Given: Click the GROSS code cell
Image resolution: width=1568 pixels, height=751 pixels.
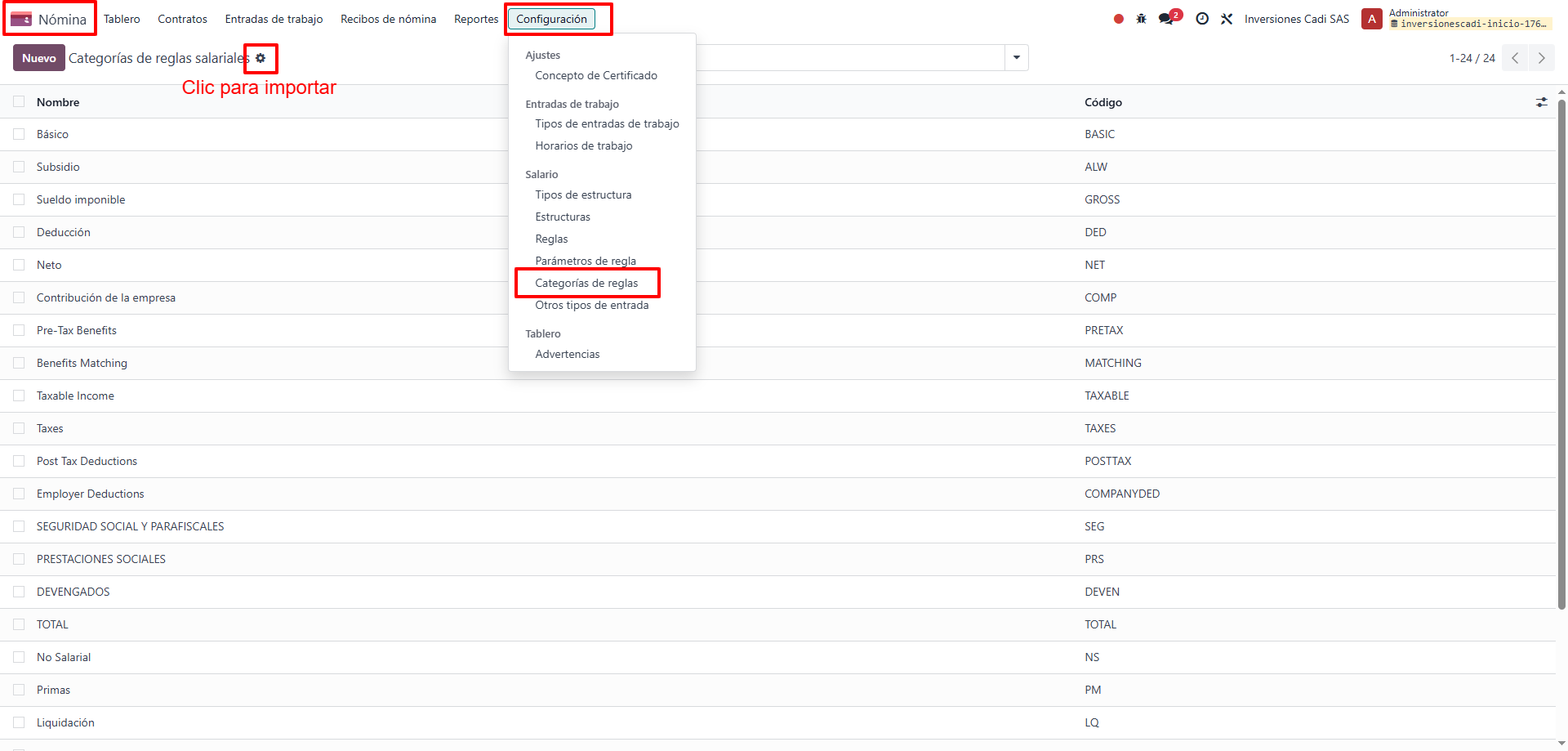Looking at the screenshot, I should pyautogui.click(x=1102, y=199).
